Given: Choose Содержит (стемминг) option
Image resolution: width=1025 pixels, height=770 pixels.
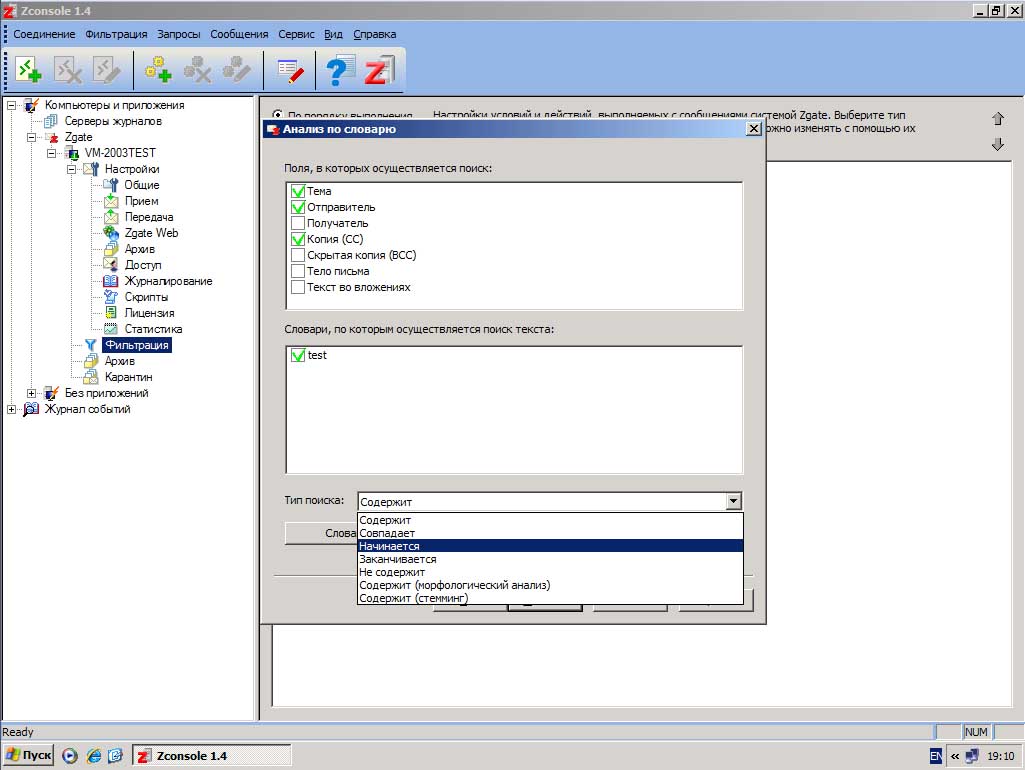Looking at the screenshot, I should [550, 598].
